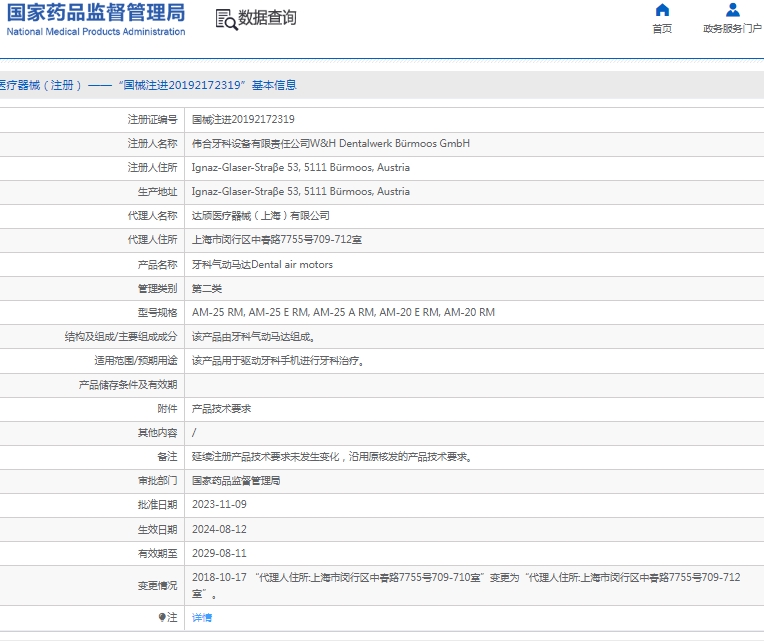Click model specification AM-25 RM list
Screen dimensions: 764x642
coord(344,312)
